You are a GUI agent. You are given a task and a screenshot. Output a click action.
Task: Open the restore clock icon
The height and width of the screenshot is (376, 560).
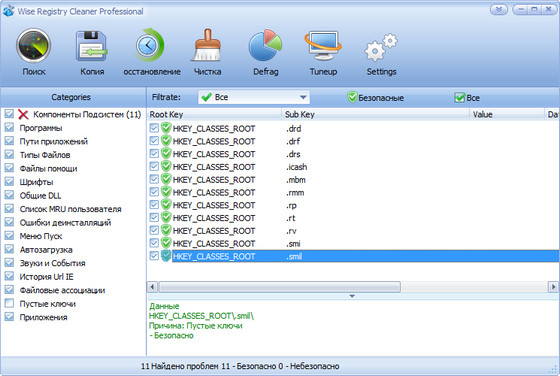click(x=150, y=45)
